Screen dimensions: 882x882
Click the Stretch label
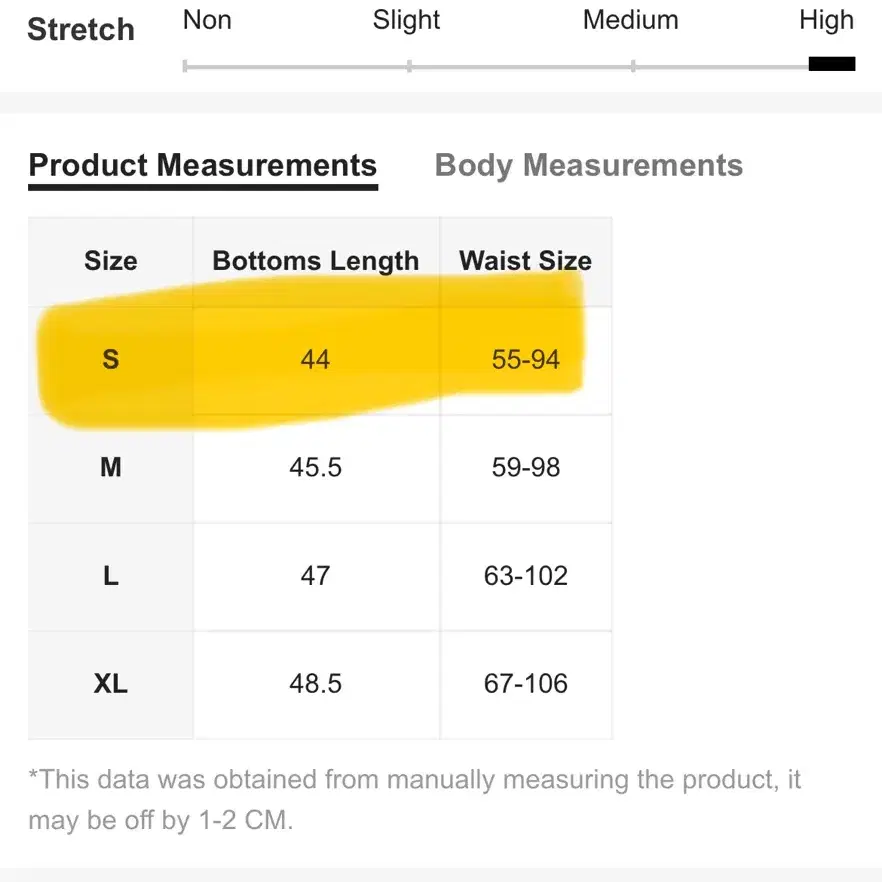[81, 29]
